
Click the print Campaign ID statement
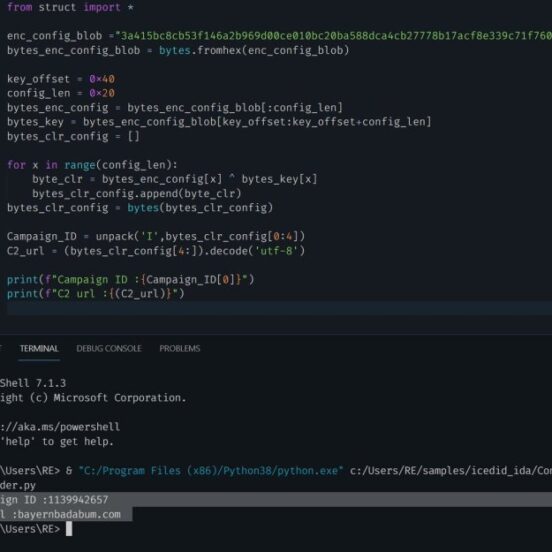click(130, 280)
